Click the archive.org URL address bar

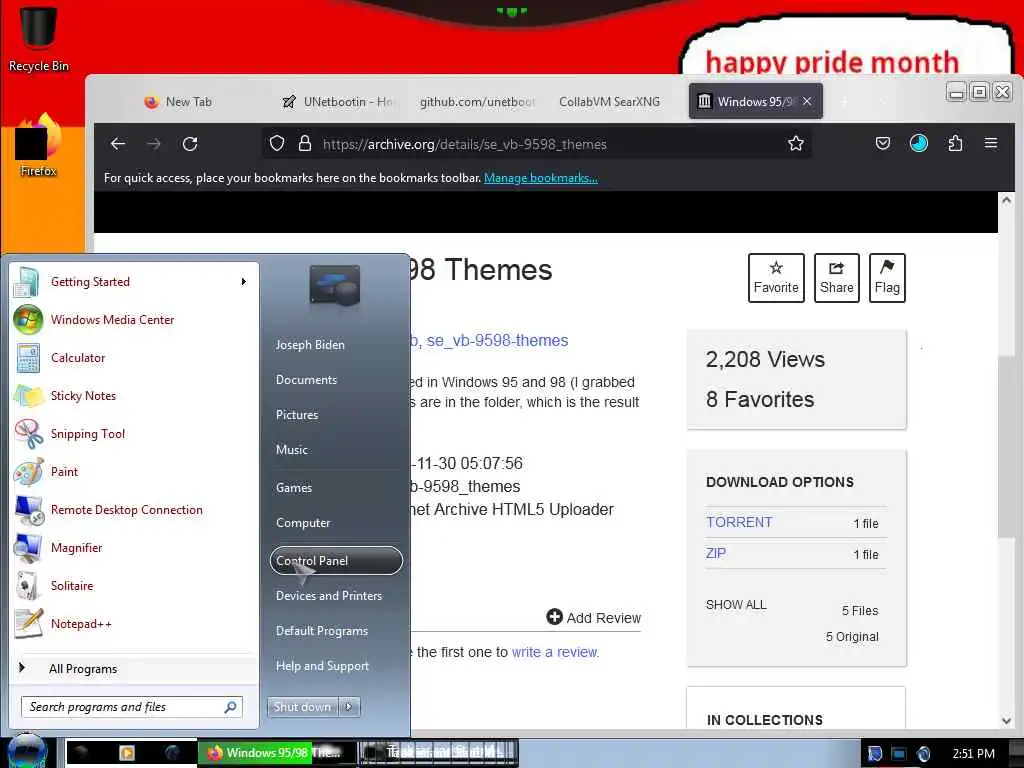536,144
